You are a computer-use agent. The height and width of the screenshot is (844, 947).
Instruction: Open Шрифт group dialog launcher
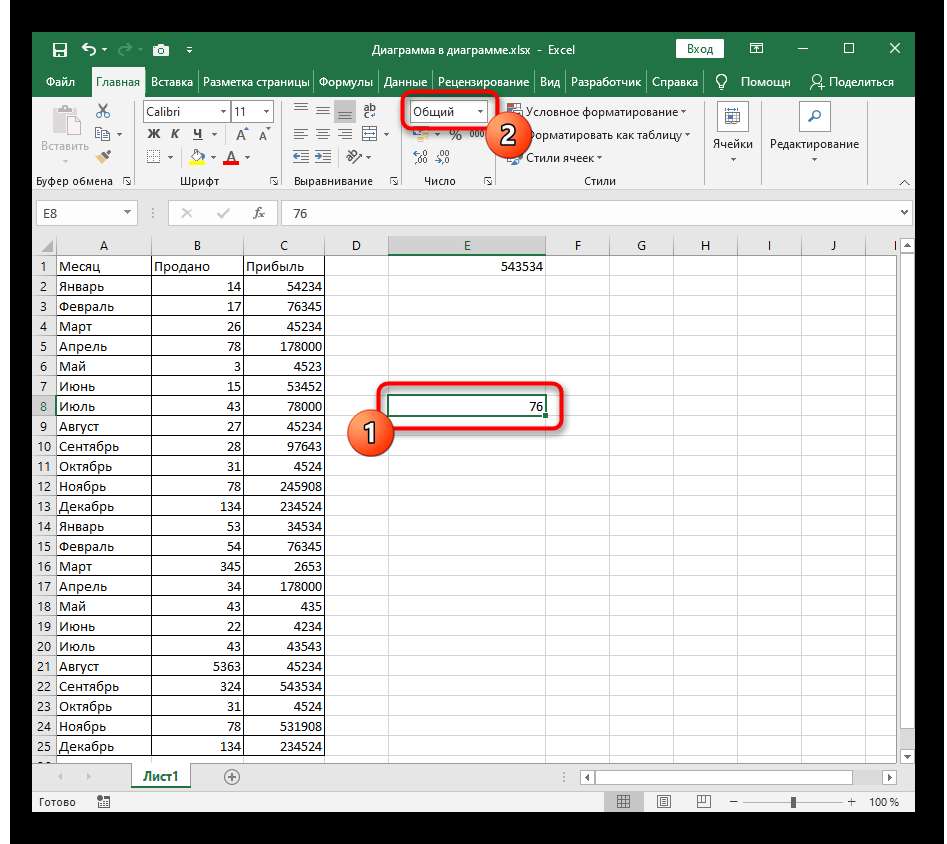(x=274, y=181)
